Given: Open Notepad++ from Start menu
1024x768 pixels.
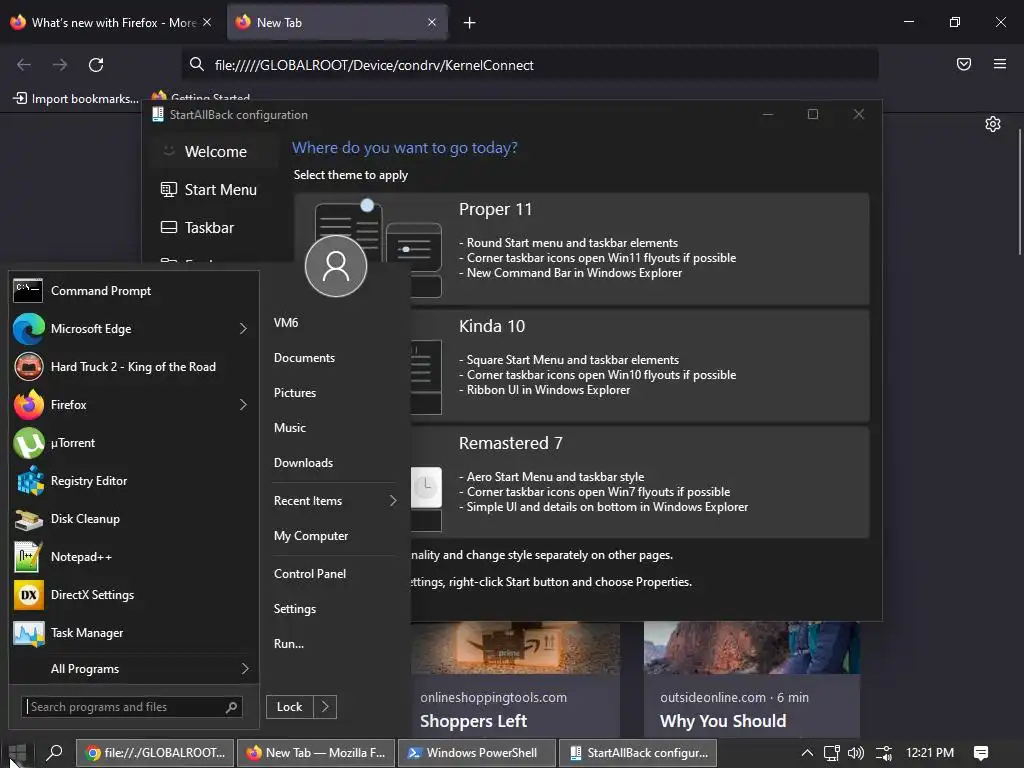Looking at the screenshot, I should tap(134, 556).
